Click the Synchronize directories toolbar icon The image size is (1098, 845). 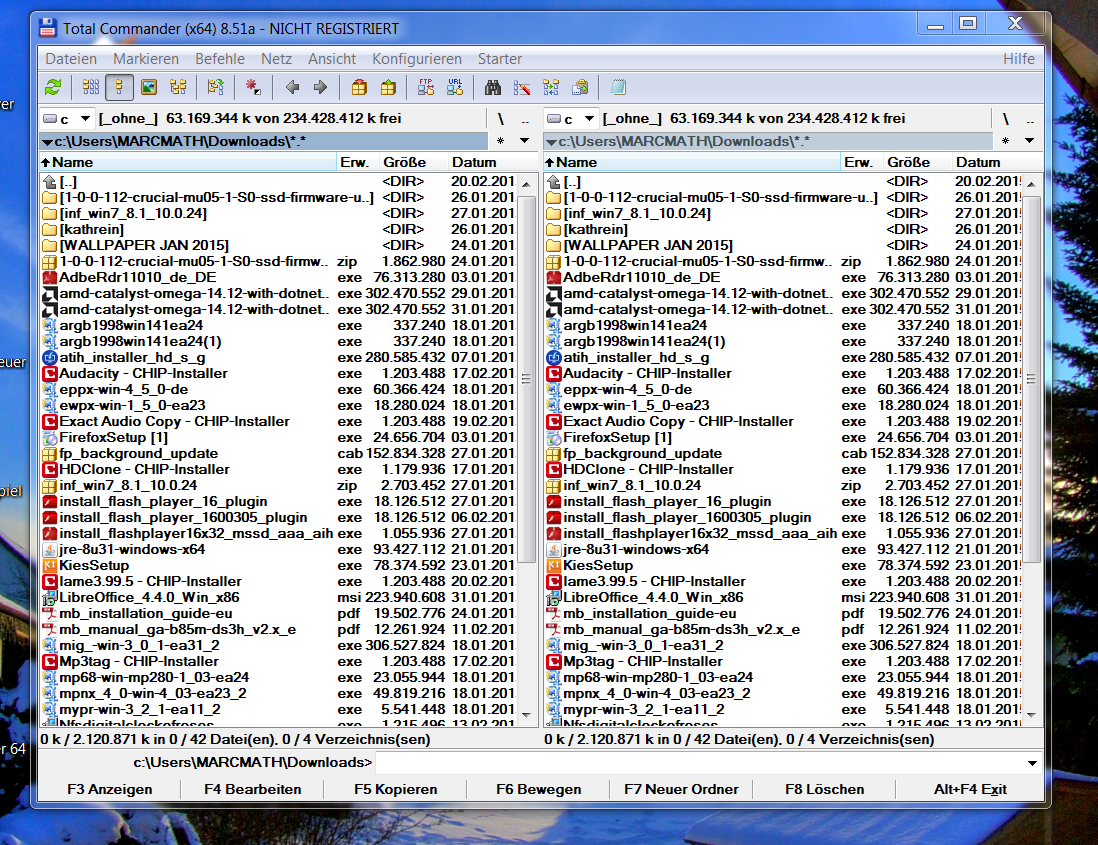[x=551, y=88]
